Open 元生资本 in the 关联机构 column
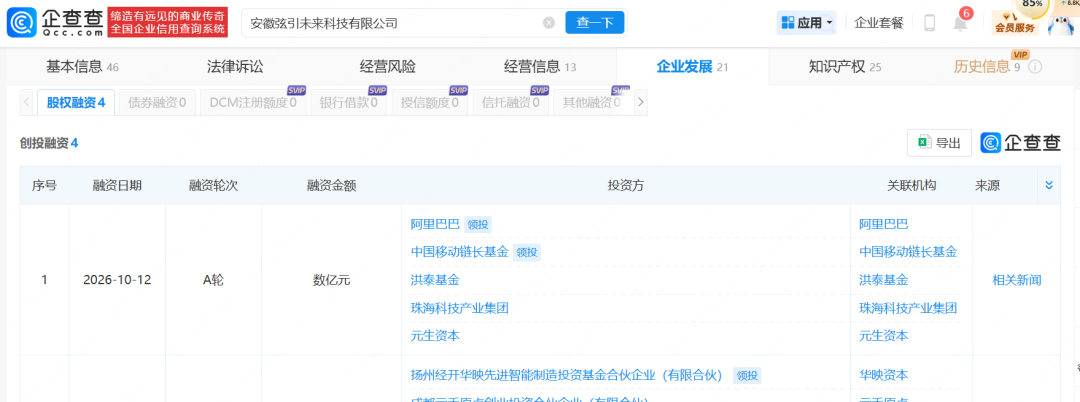The width and height of the screenshot is (1080, 402). [x=884, y=336]
